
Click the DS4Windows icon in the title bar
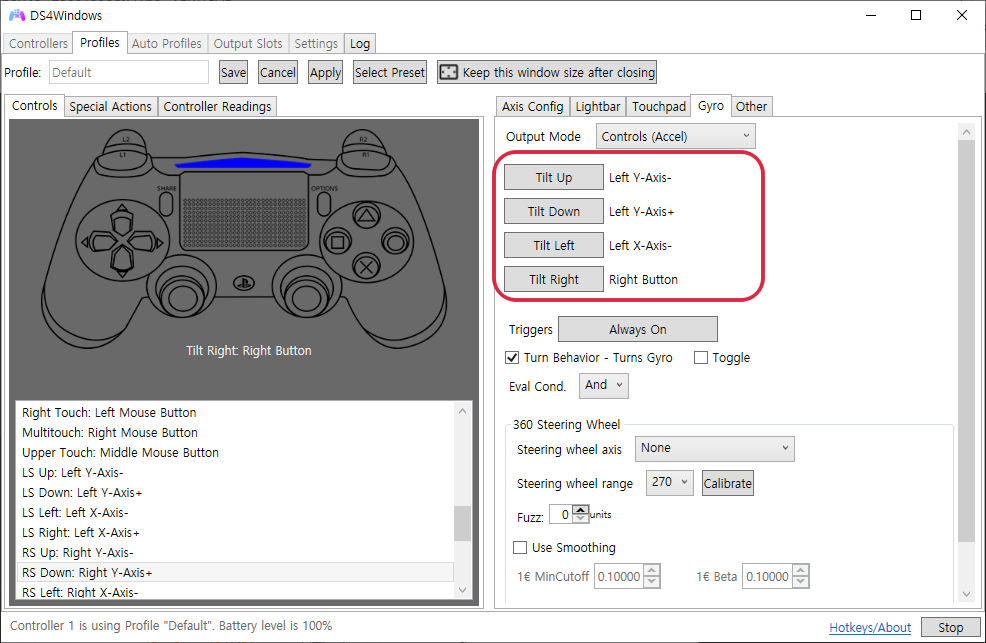(16, 14)
